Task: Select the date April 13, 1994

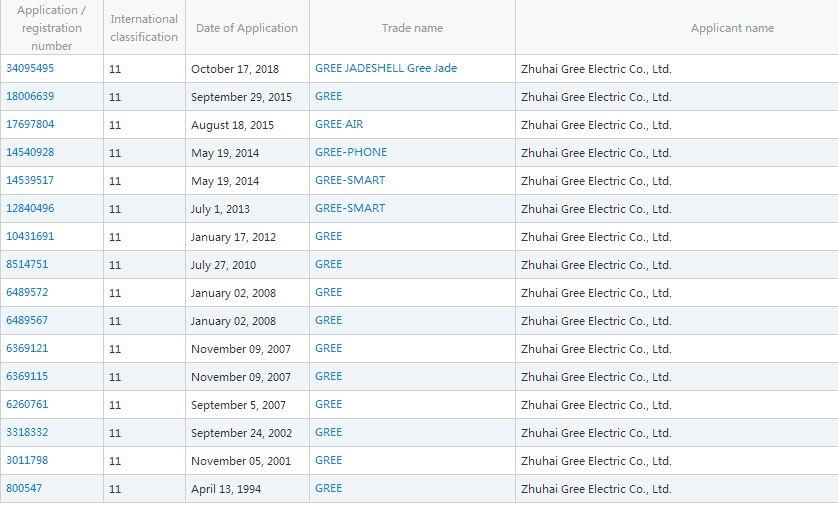Action: (x=226, y=489)
